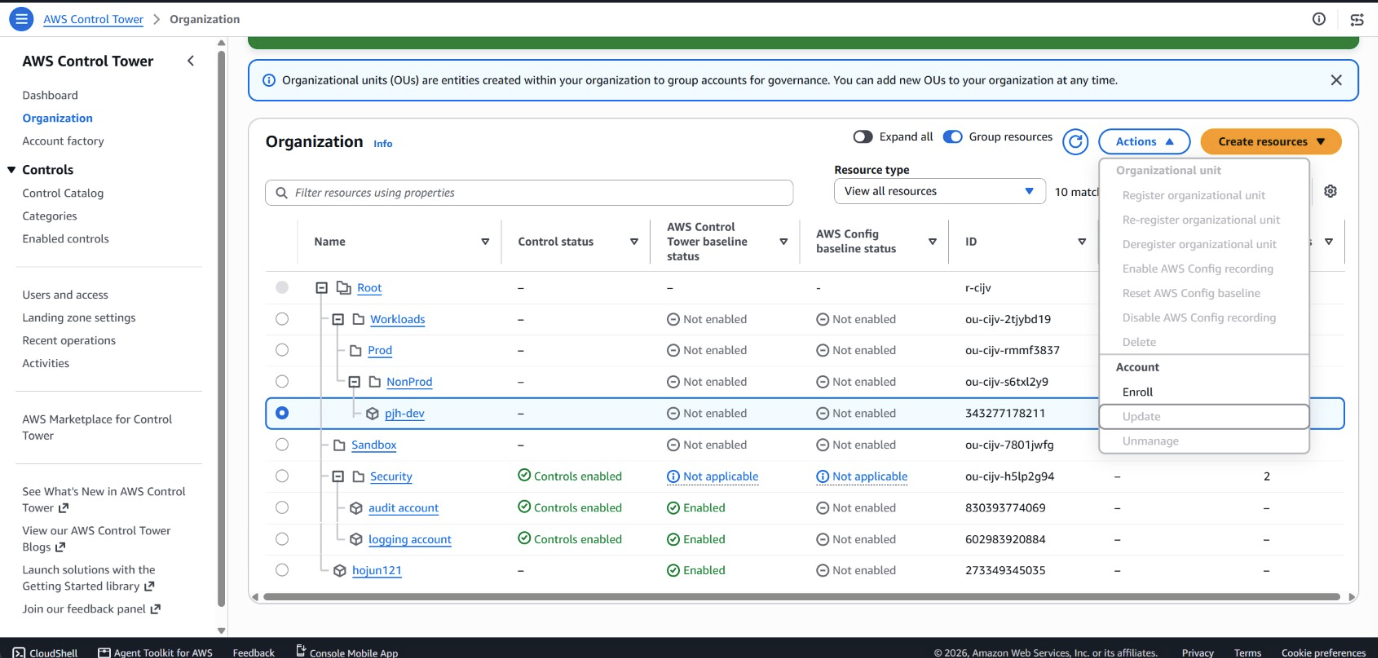Open Dashboard in sidebar
Screen dimensions: 1378x658
pos(50,96)
